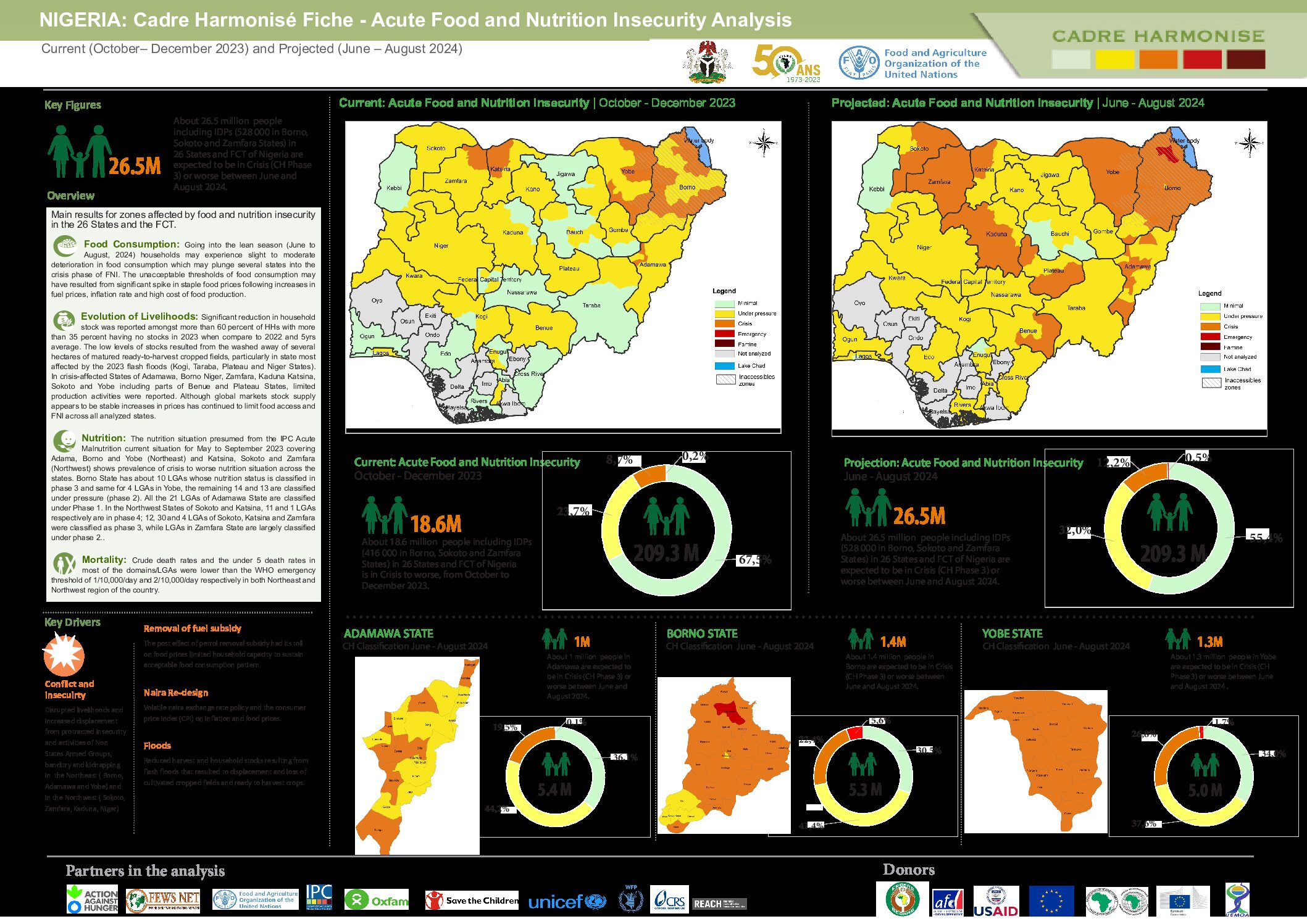Click the Removal of fuel subsidy heading
The image size is (1307, 924).
click(x=192, y=628)
